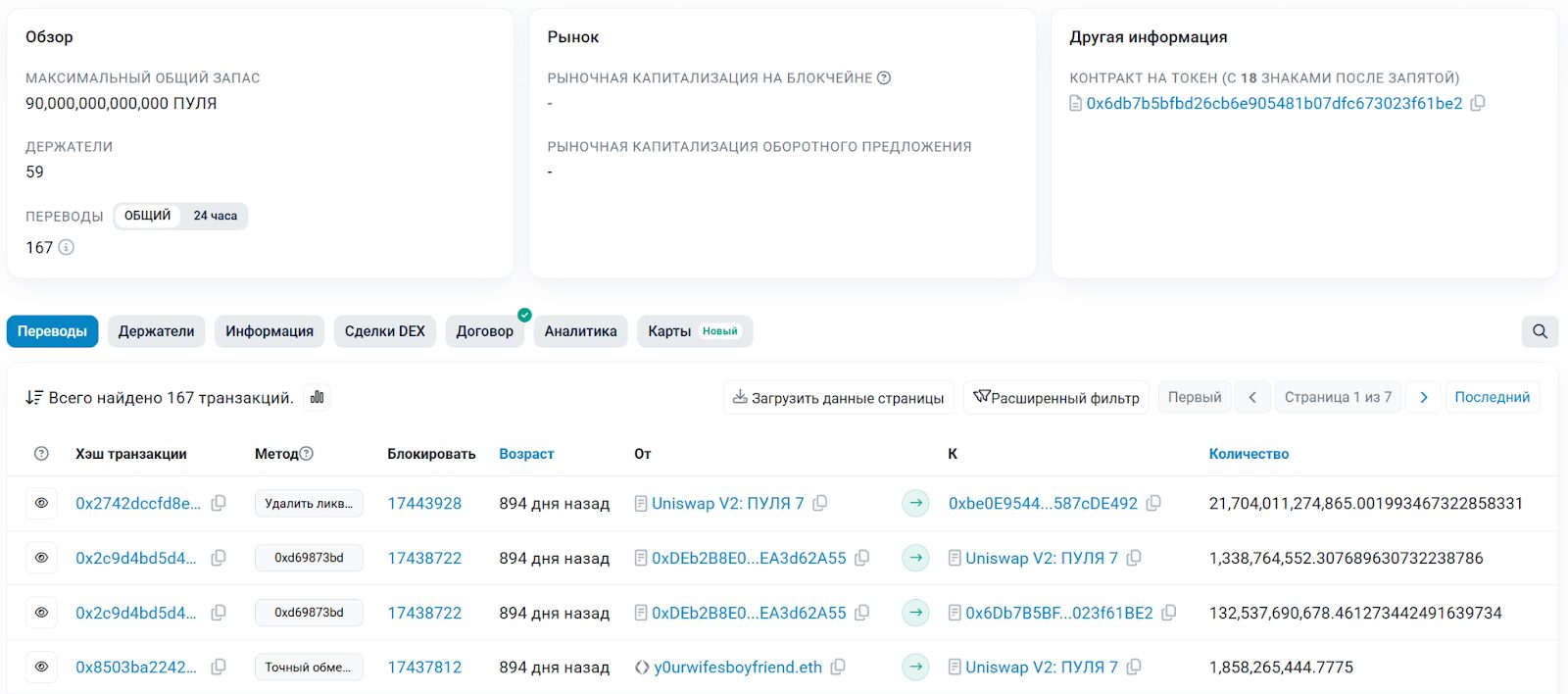Open the Расширенный фильтр
The height and width of the screenshot is (694, 1568).
[1056, 397]
